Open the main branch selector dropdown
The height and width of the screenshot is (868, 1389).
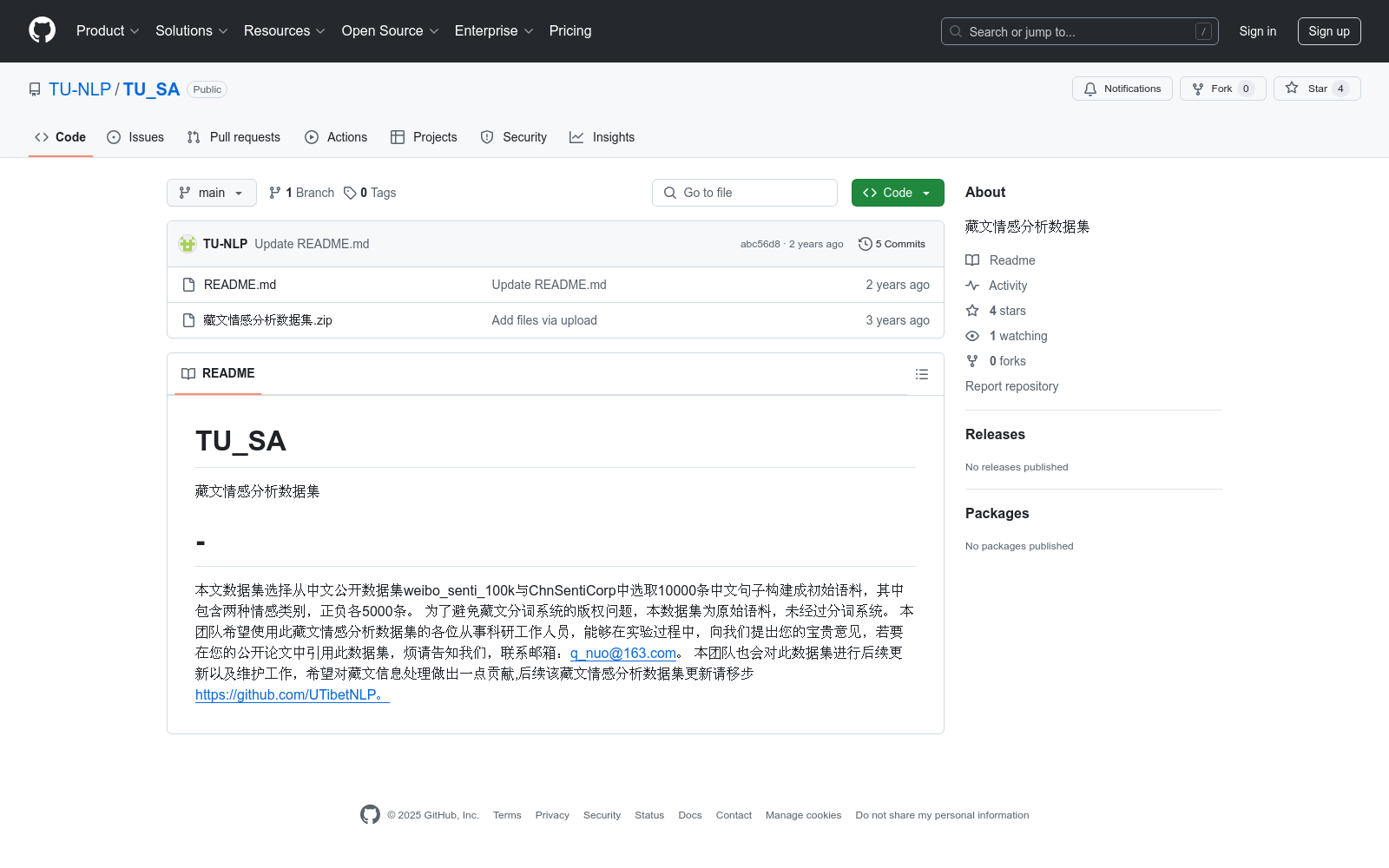point(211,193)
